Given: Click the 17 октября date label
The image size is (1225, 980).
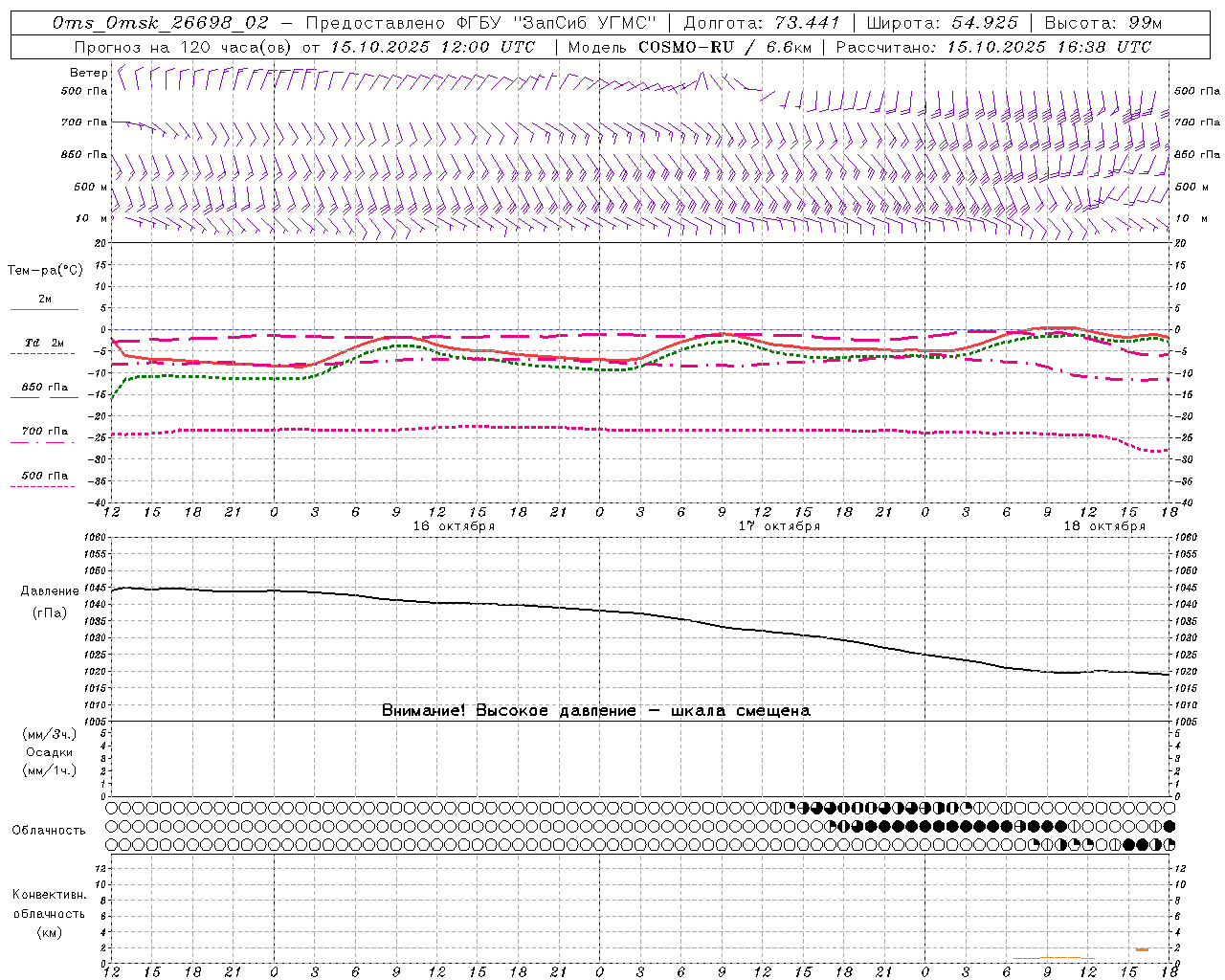Looking at the screenshot, I should click(x=779, y=526).
